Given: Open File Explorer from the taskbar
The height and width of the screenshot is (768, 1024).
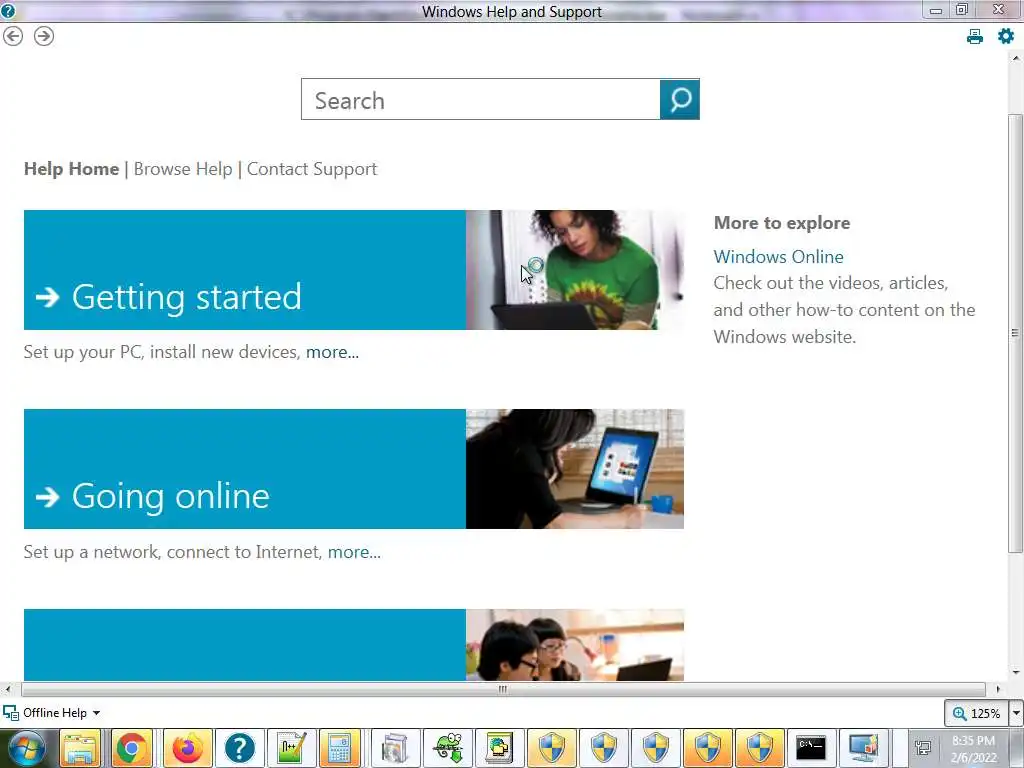Looking at the screenshot, I should point(81,748).
